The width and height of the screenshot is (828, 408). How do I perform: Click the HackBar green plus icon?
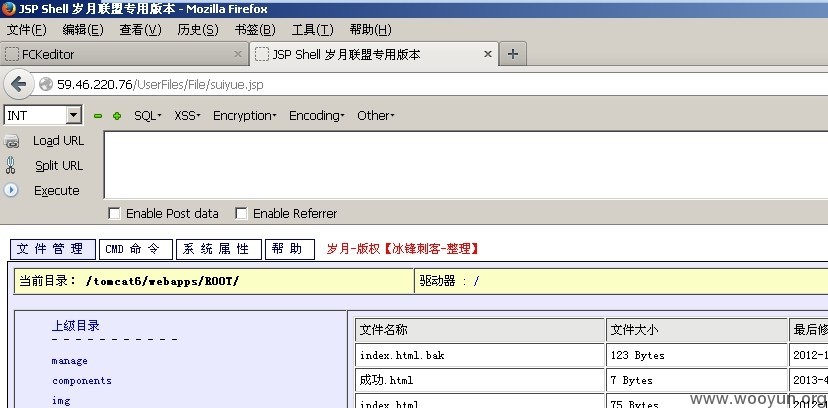(x=117, y=116)
